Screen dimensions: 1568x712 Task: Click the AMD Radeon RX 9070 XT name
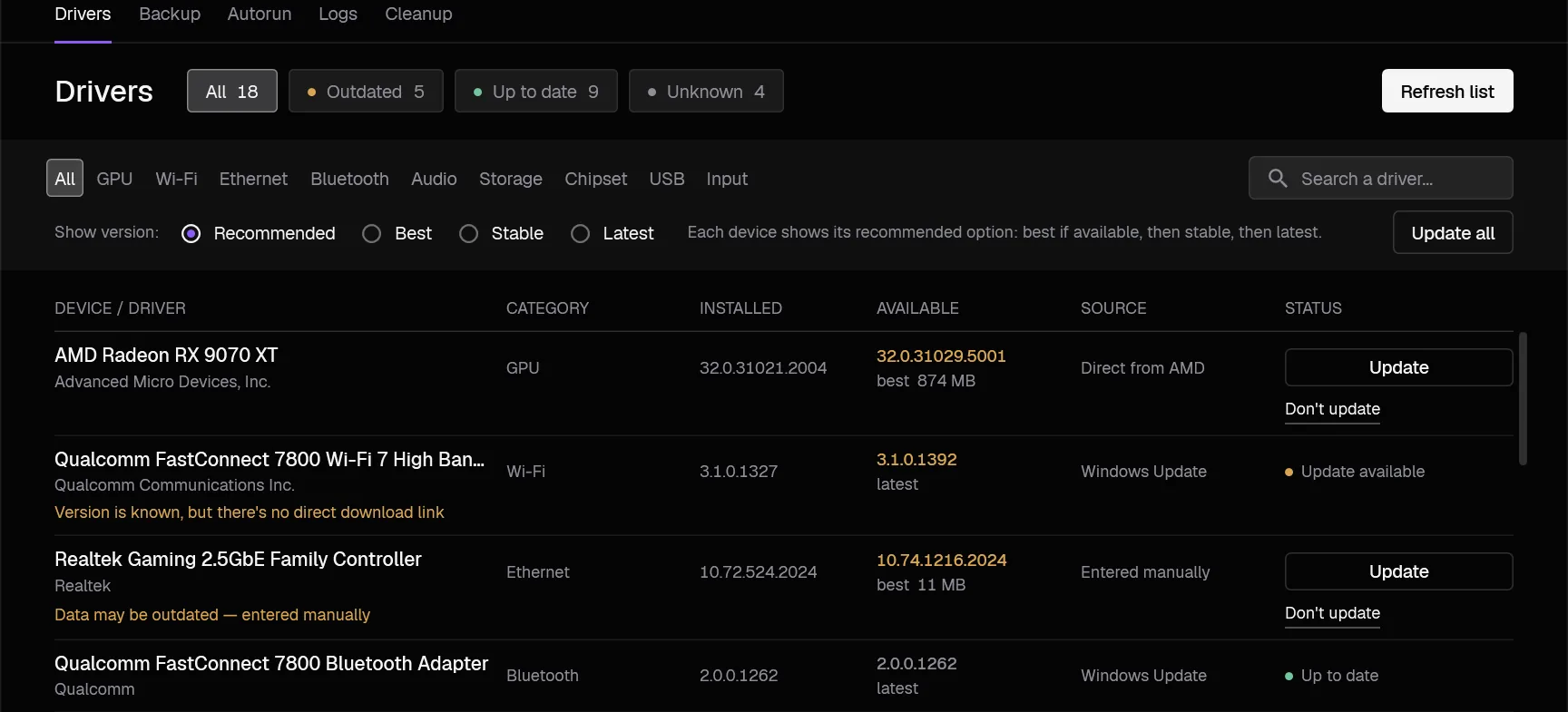166,355
